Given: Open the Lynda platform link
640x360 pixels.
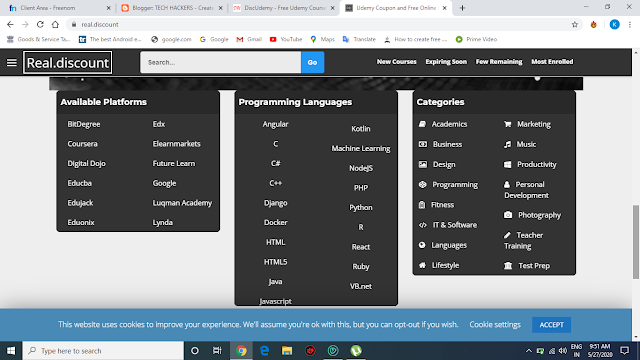Looking at the screenshot, I should (162, 222).
